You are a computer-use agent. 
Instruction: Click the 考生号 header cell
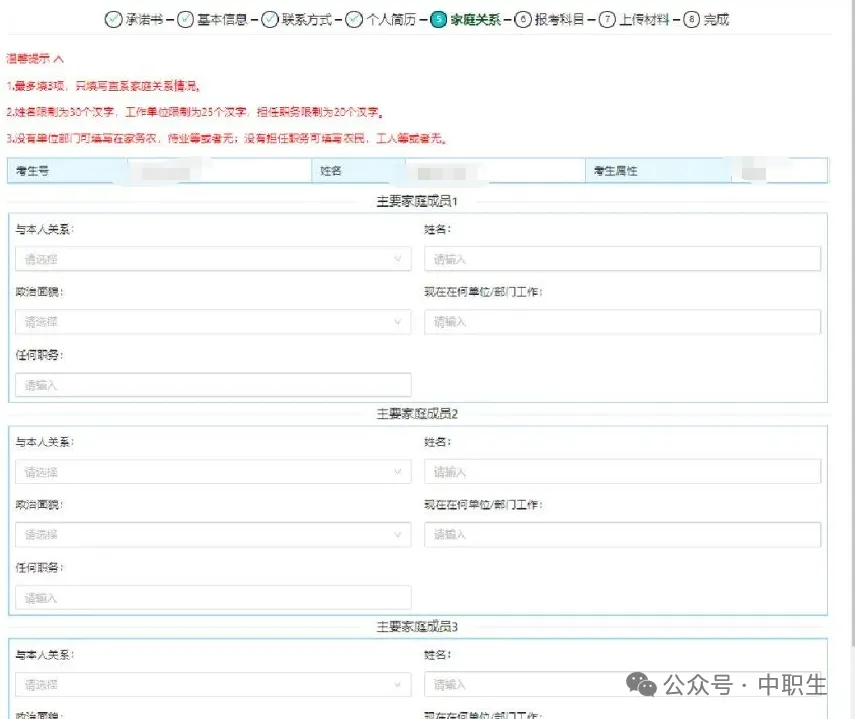pyautogui.click(x=68, y=171)
